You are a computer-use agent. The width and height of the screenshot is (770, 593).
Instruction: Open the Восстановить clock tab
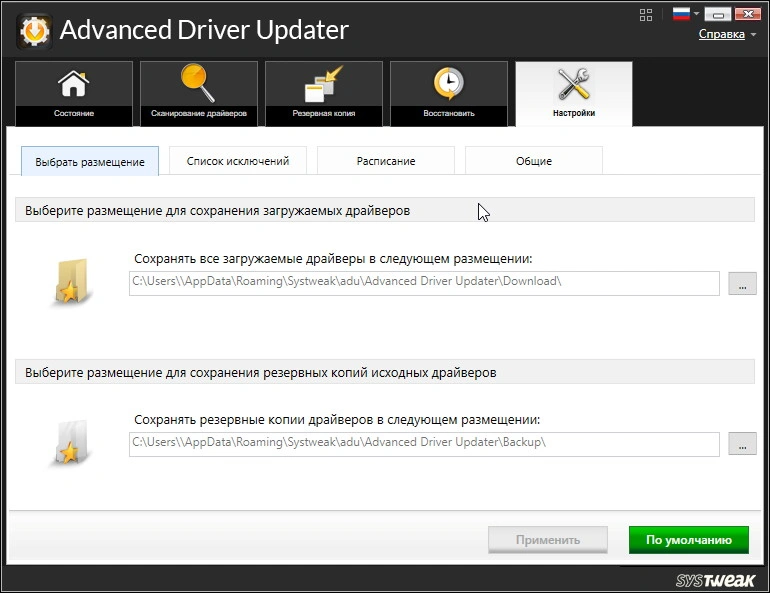[449, 93]
